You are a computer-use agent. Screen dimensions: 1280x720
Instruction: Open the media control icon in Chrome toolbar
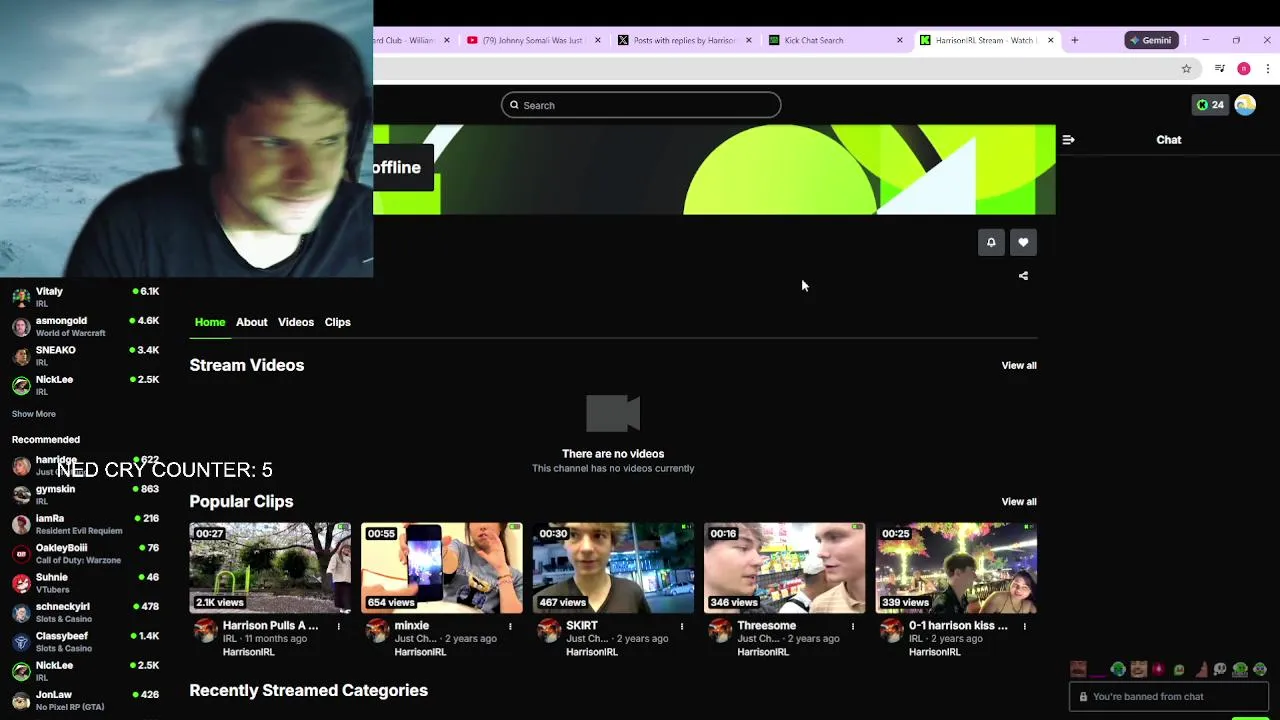coord(1220,69)
